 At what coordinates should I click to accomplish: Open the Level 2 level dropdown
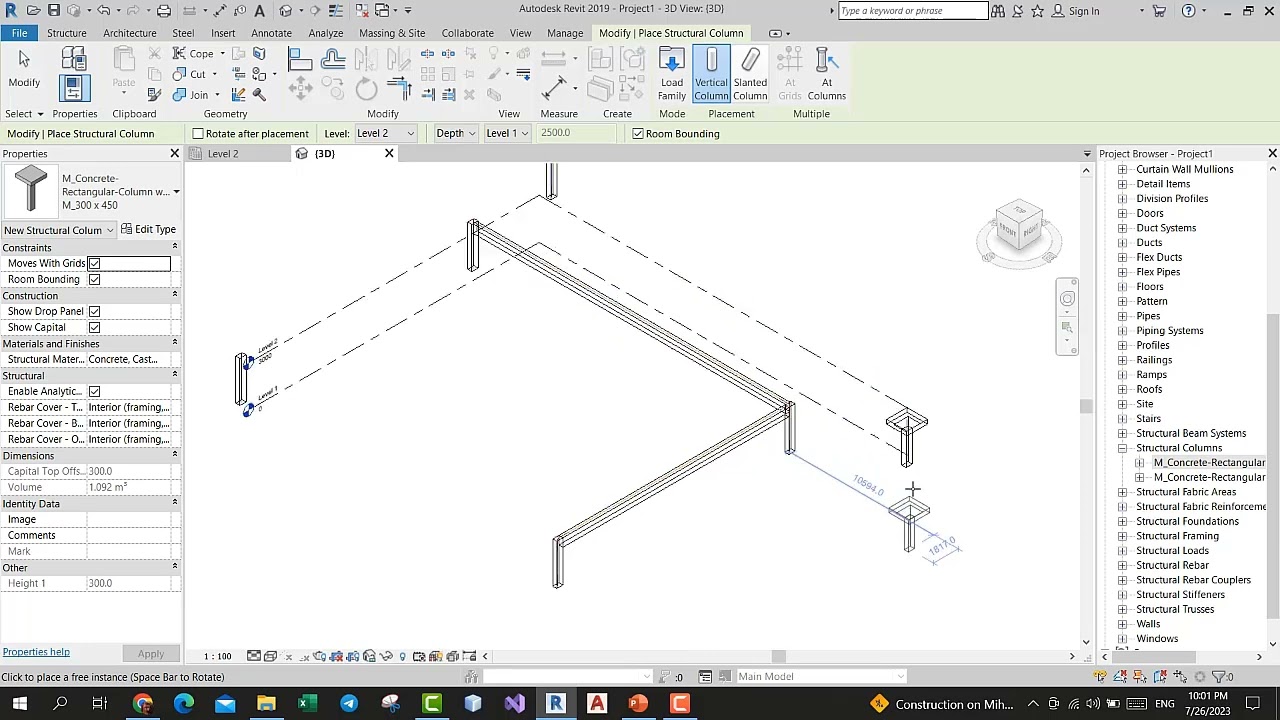(x=384, y=134)
